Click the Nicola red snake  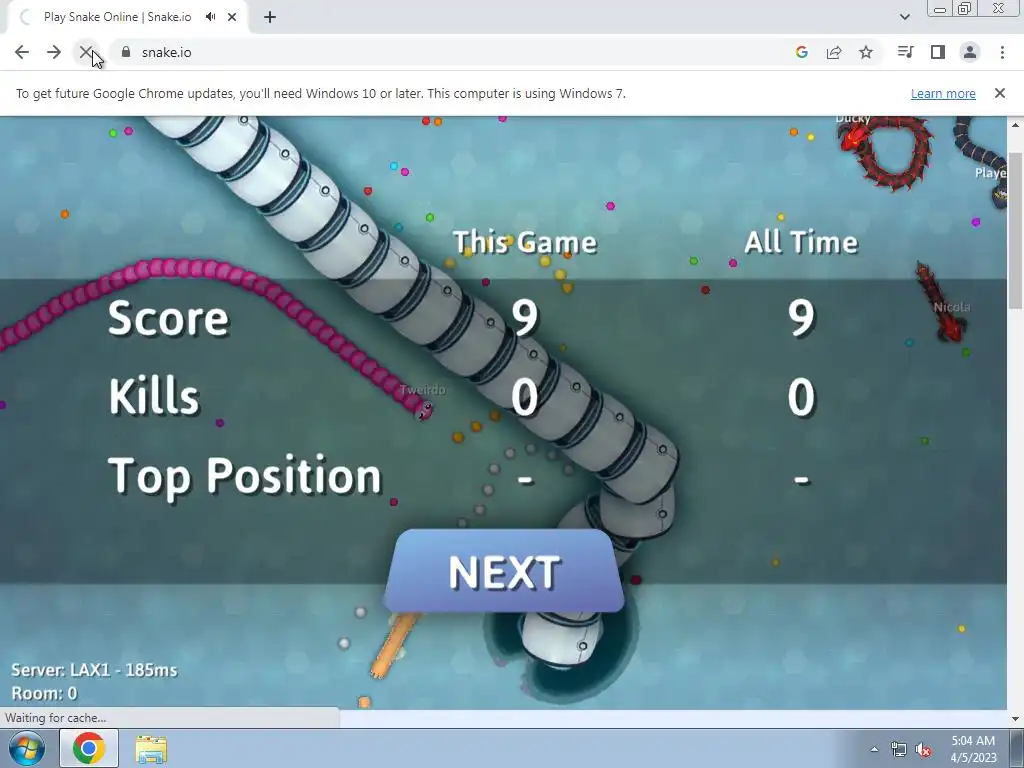940,302
